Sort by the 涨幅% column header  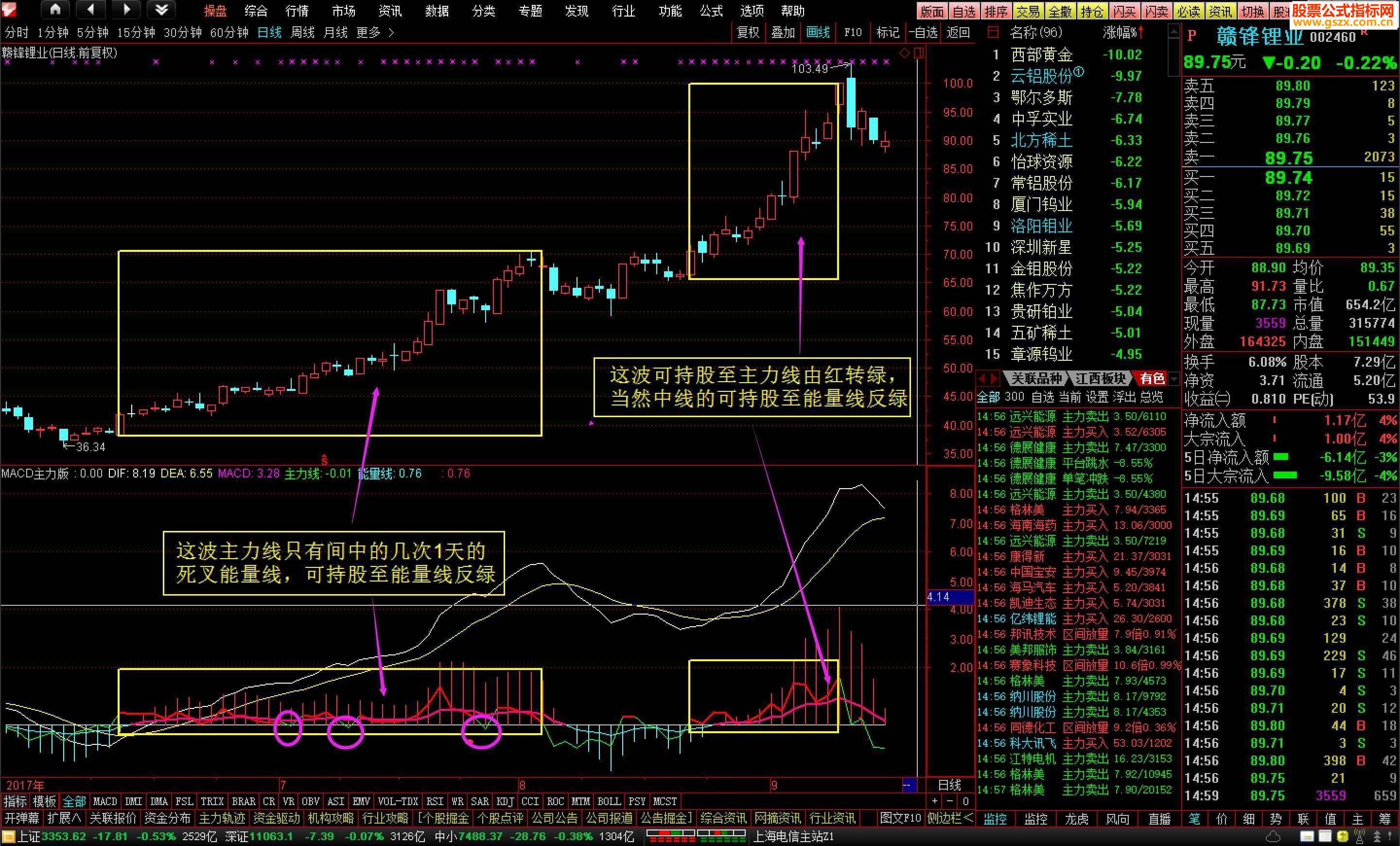coord(1123,33)
